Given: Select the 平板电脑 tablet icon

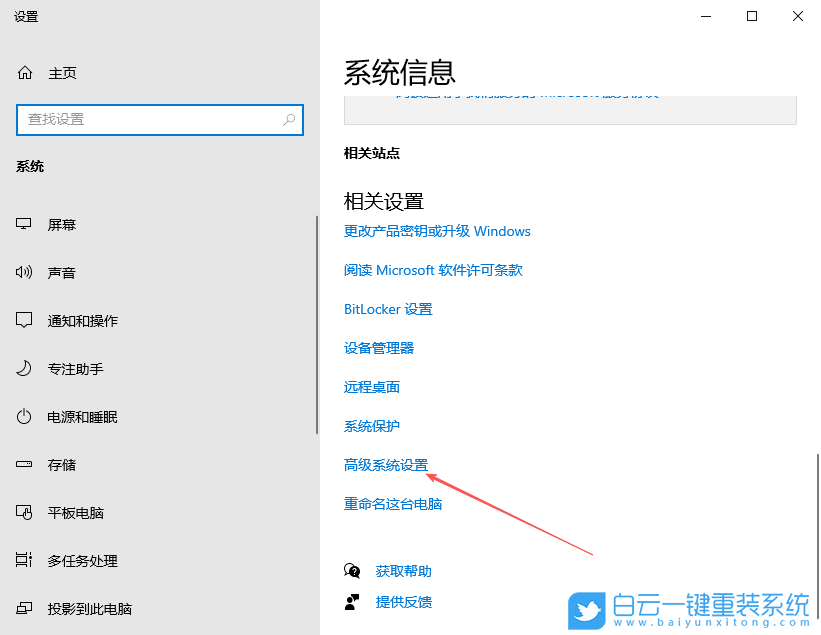Looking at the screenshot, I should pyautogui.click(x=23, y=512).
